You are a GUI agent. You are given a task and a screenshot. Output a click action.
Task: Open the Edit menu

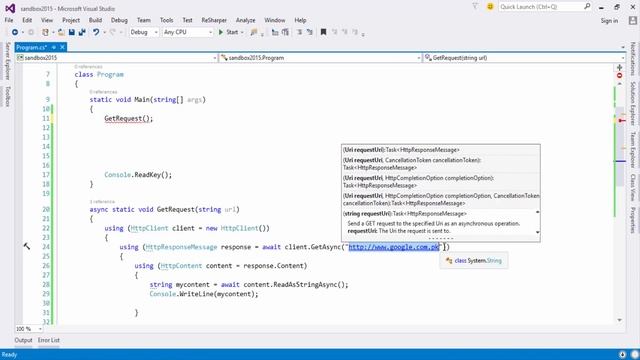coord(27,20)
